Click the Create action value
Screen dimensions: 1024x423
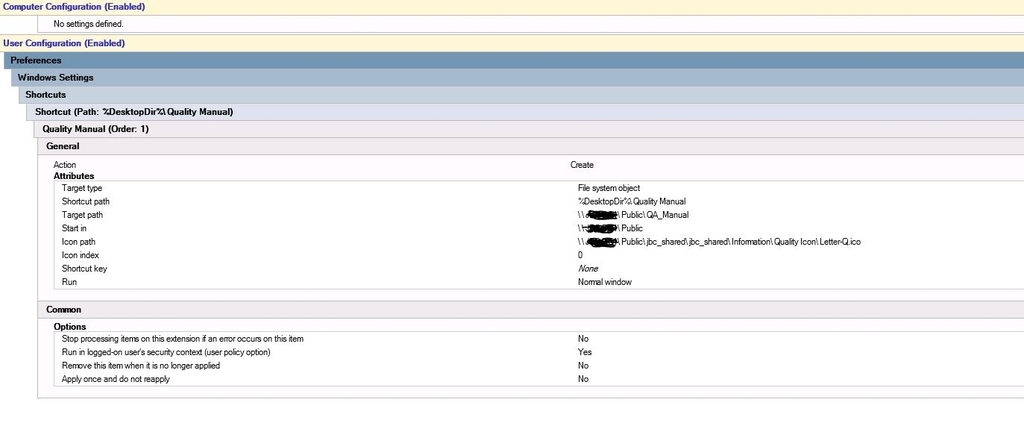[582, 165]
